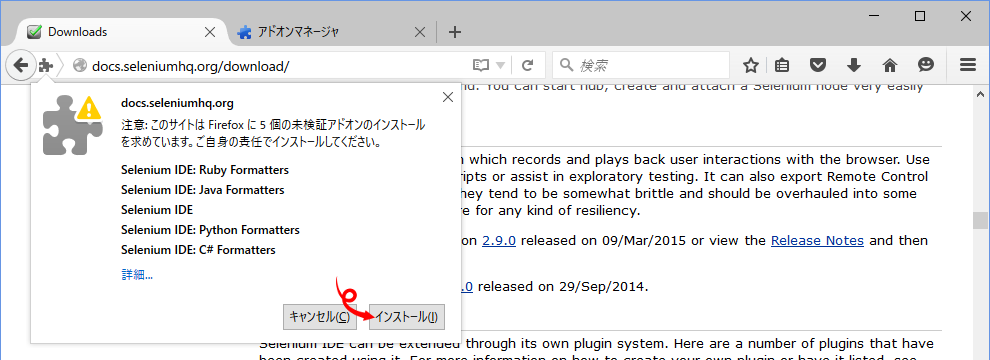Image resolution: width=990 pixels, height=360 pixels.
Task: Click the キャンセル button
Action: click(319, 316)
